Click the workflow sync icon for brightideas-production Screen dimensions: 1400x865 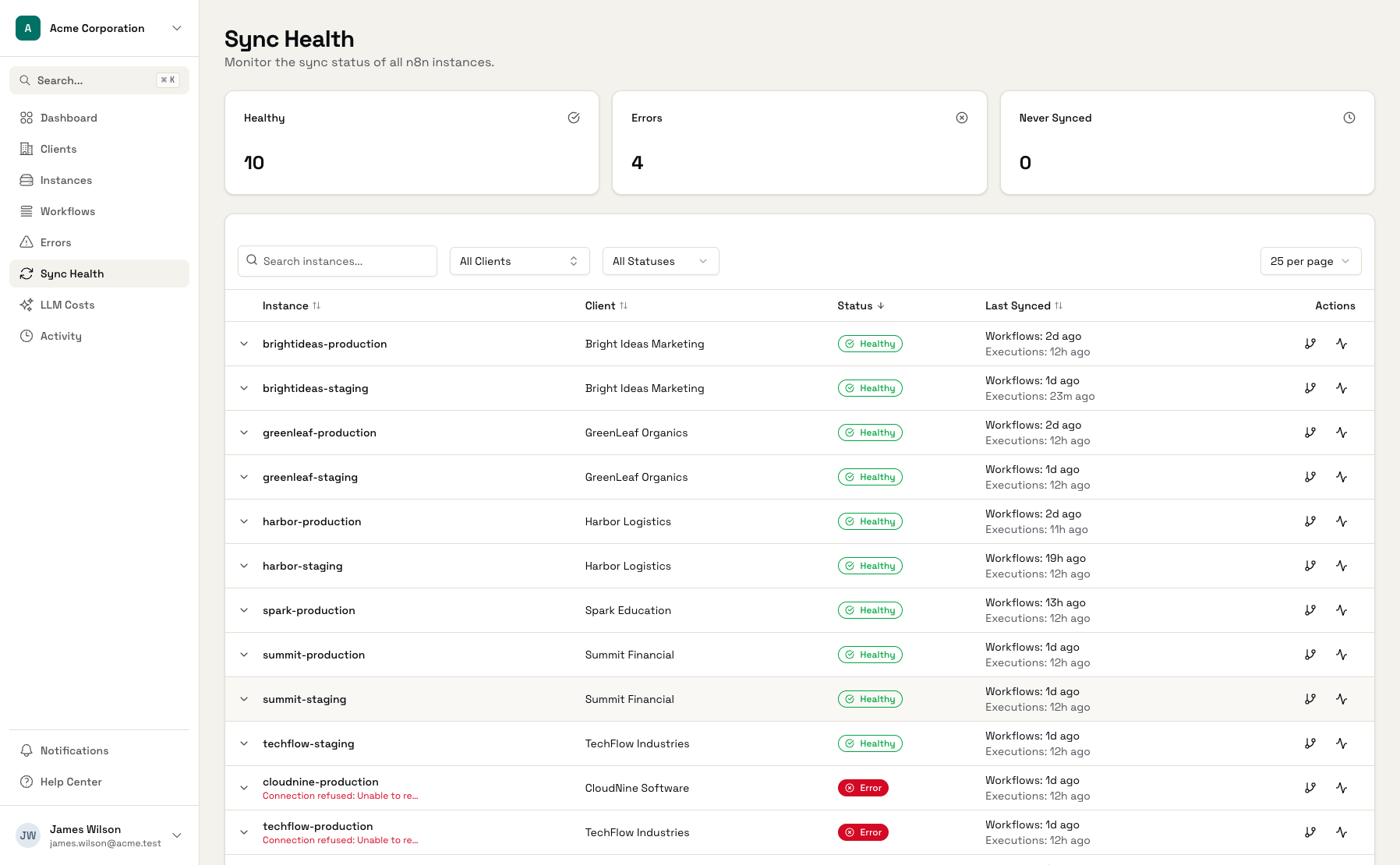[1310, 344]
